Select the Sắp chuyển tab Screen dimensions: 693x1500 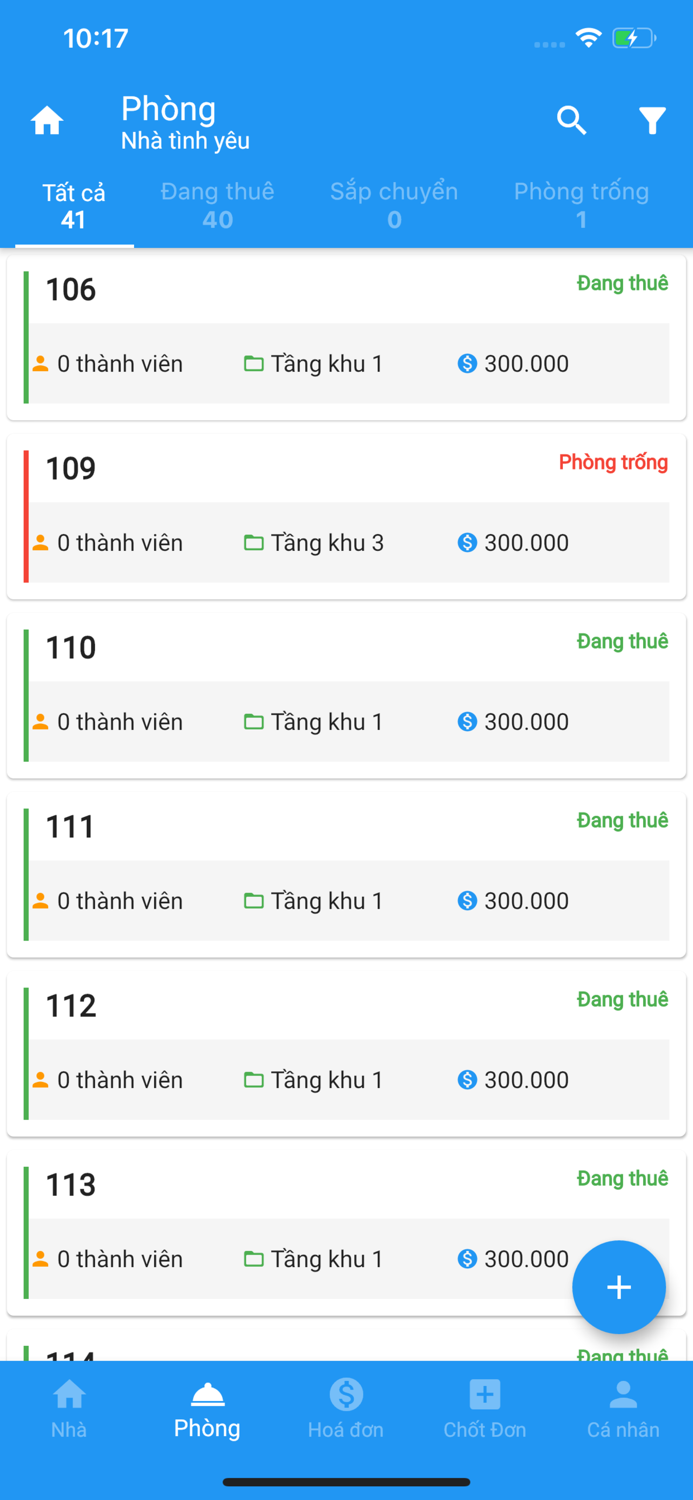click(394, 203)
